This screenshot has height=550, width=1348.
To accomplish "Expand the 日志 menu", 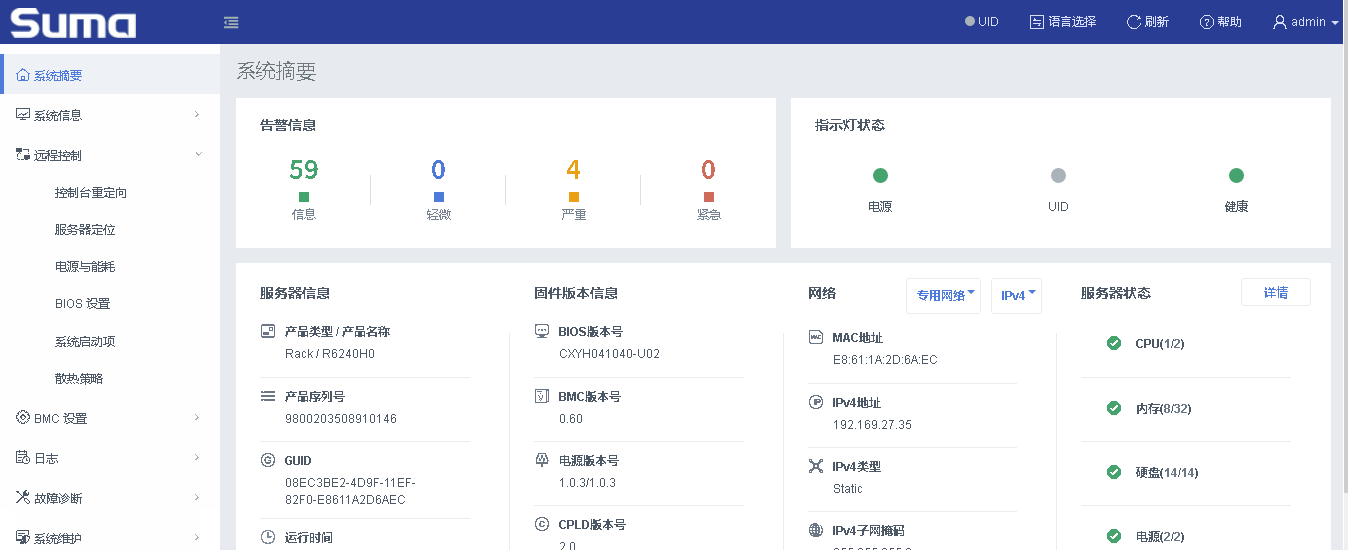I will coord(110,458).
